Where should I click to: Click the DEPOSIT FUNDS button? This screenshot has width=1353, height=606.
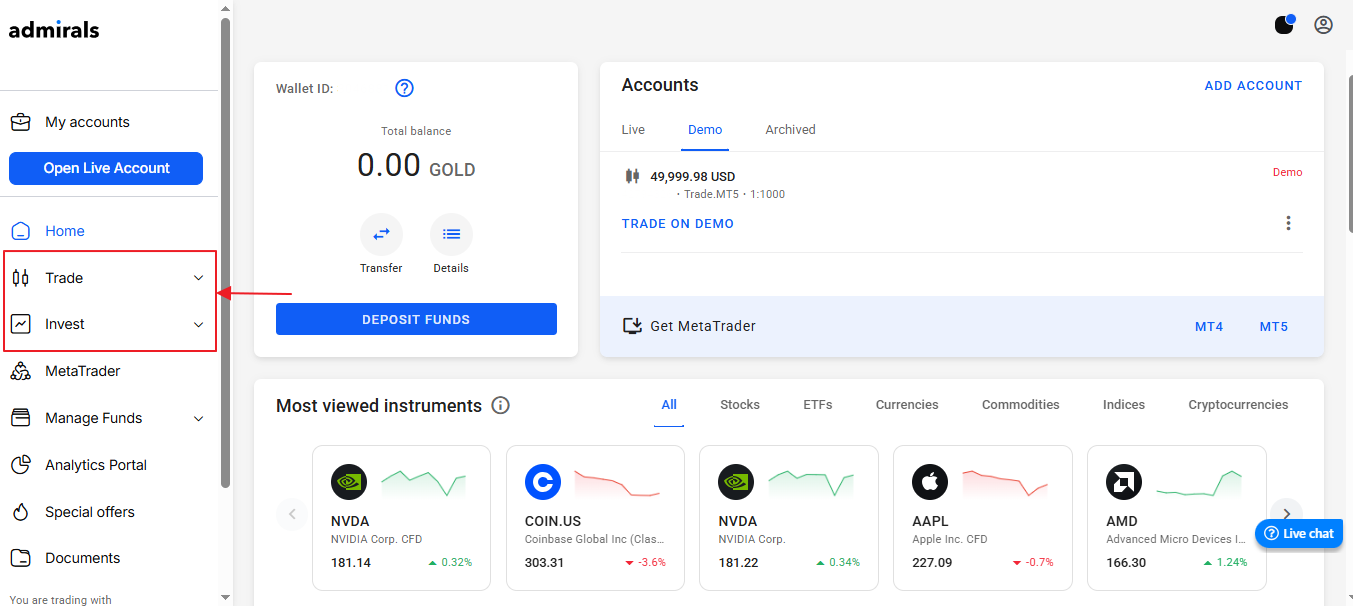tap(416, 319)
